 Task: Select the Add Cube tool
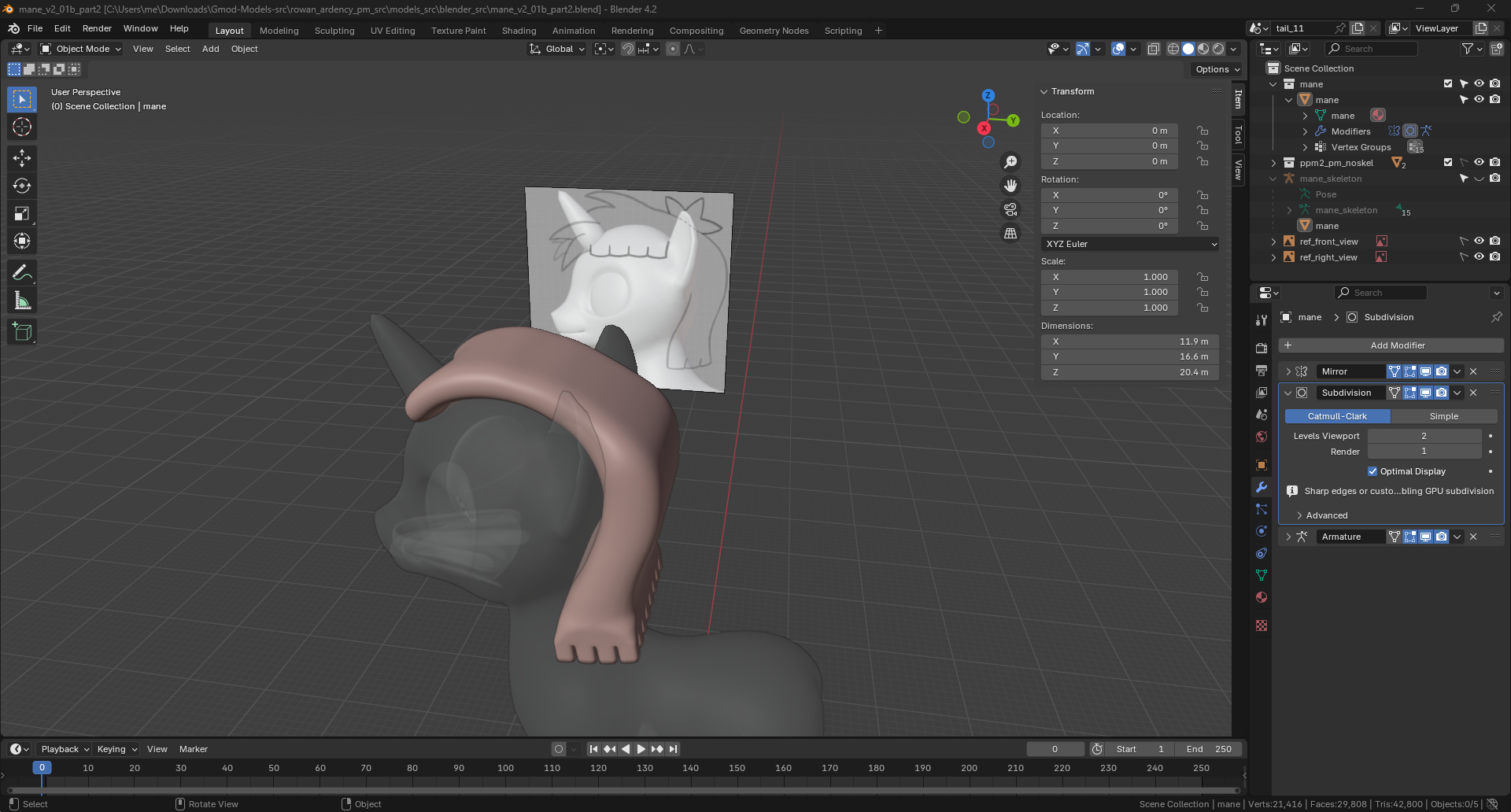click(22, 332)
